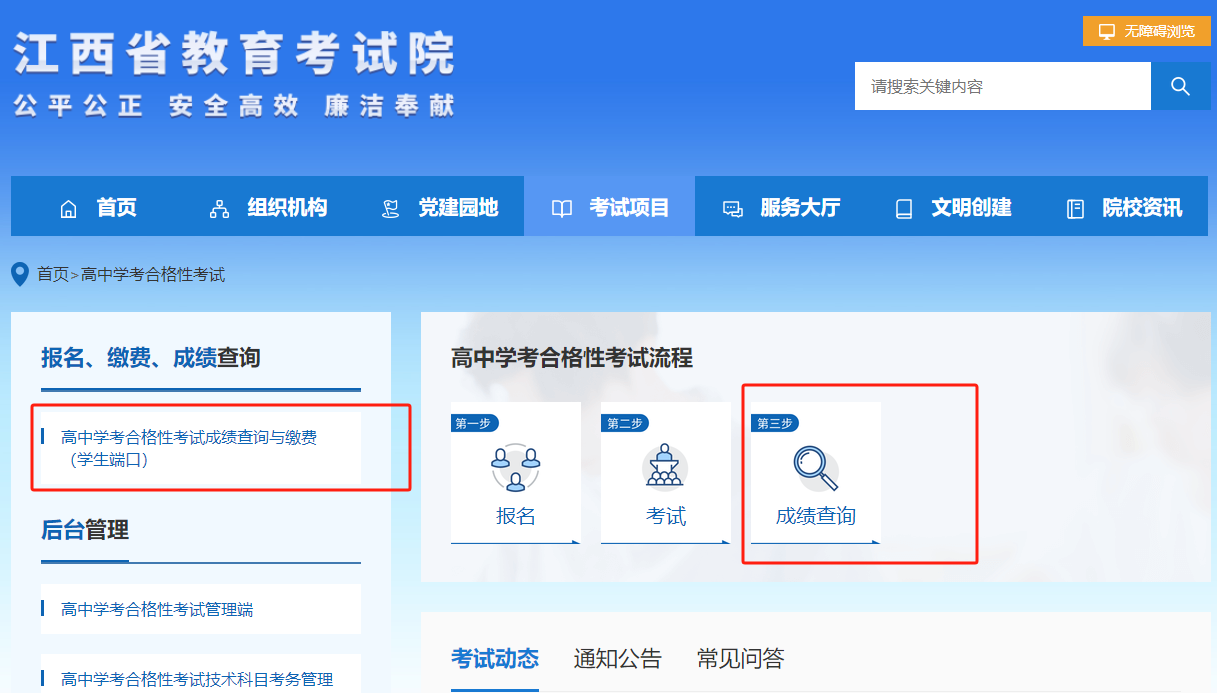Click the 第一步 报名 step card label
The width and height of the screenshot is (1217, 693).
click(516, 516)
